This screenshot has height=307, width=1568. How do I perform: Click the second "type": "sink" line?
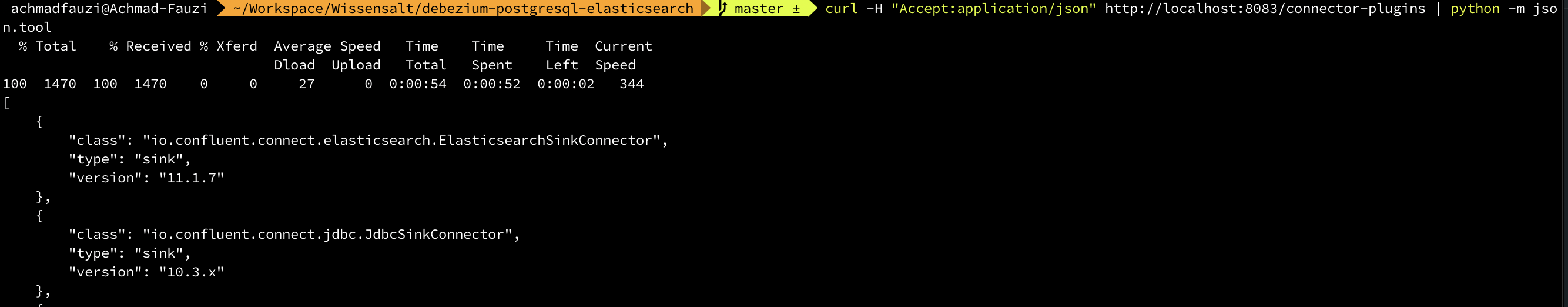click(130, 253)
